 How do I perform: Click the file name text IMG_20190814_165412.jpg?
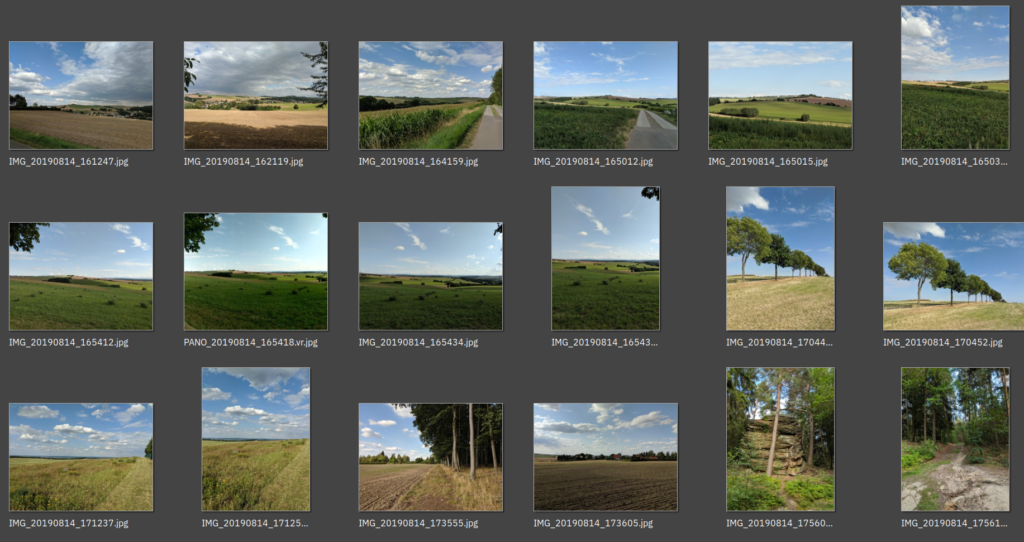pyautogui.click(x=69, y=342)
